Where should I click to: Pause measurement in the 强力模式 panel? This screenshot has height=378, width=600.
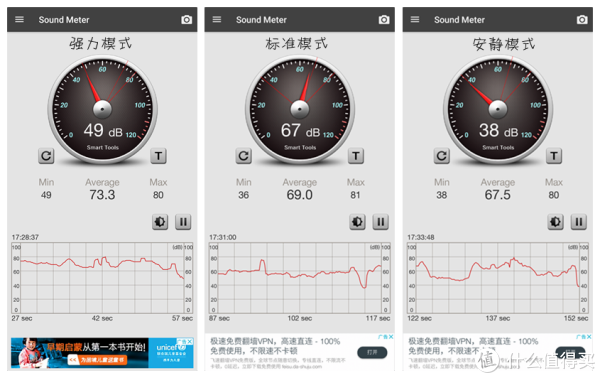click(183, 222)
